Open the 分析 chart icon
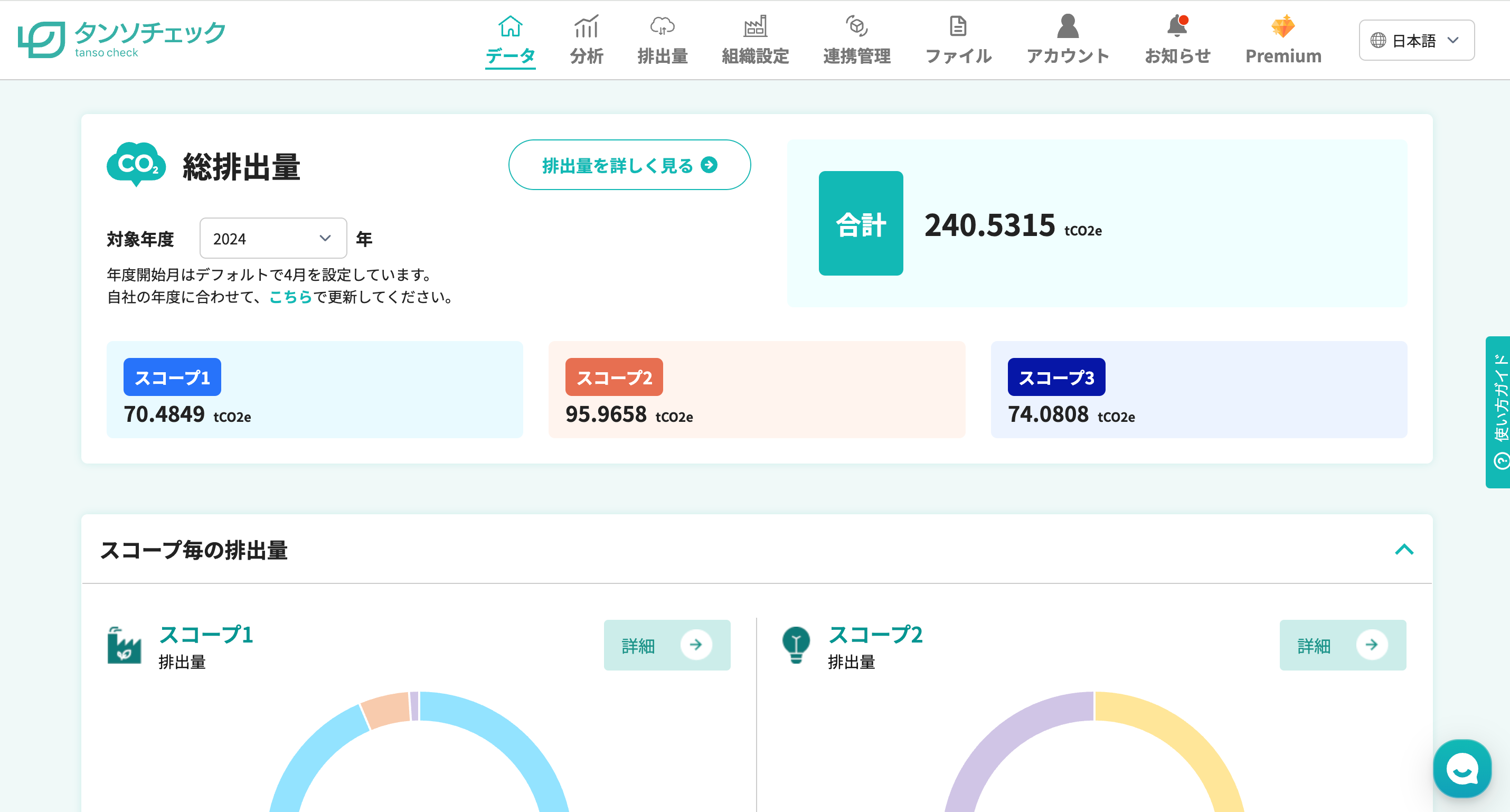This screenshot has width=1510, height=812. (x=586, y=26)
